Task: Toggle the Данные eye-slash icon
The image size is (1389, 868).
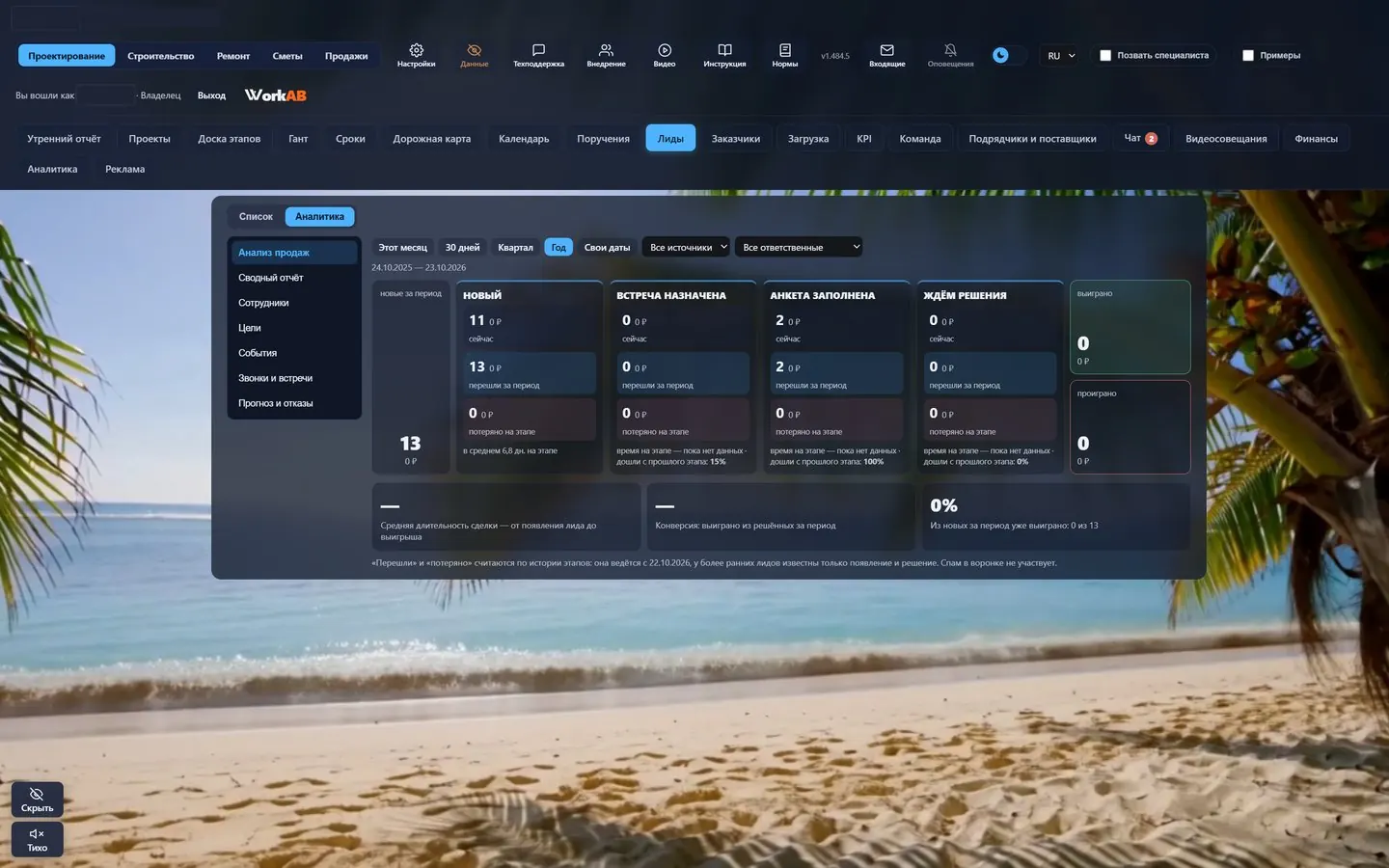Action: [x=474, y=55]
